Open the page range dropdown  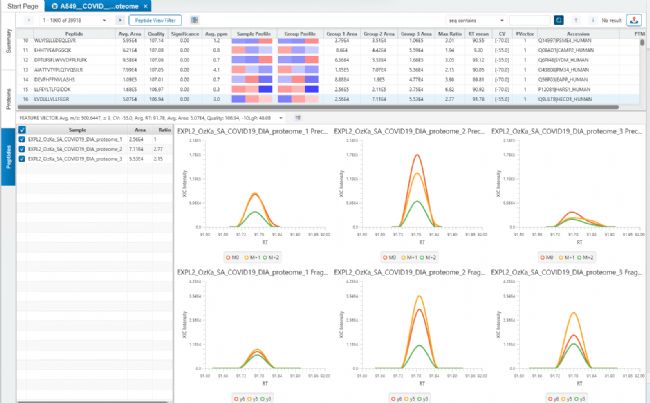pos(75,20)
